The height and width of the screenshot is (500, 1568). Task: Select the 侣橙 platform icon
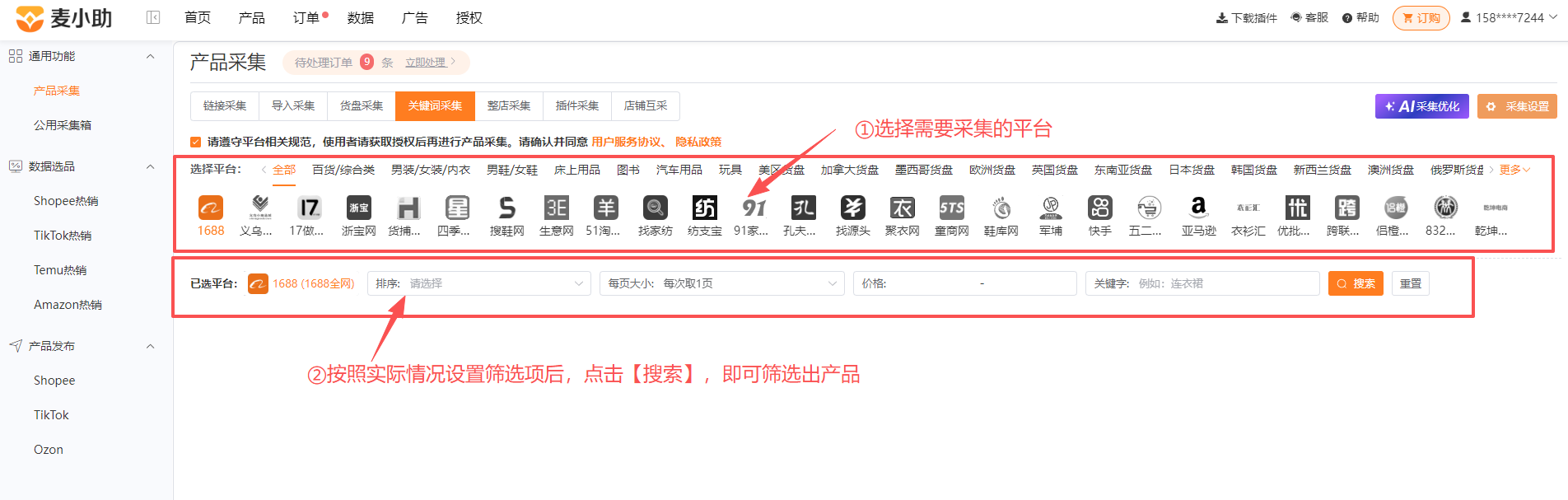point(1397,208)
